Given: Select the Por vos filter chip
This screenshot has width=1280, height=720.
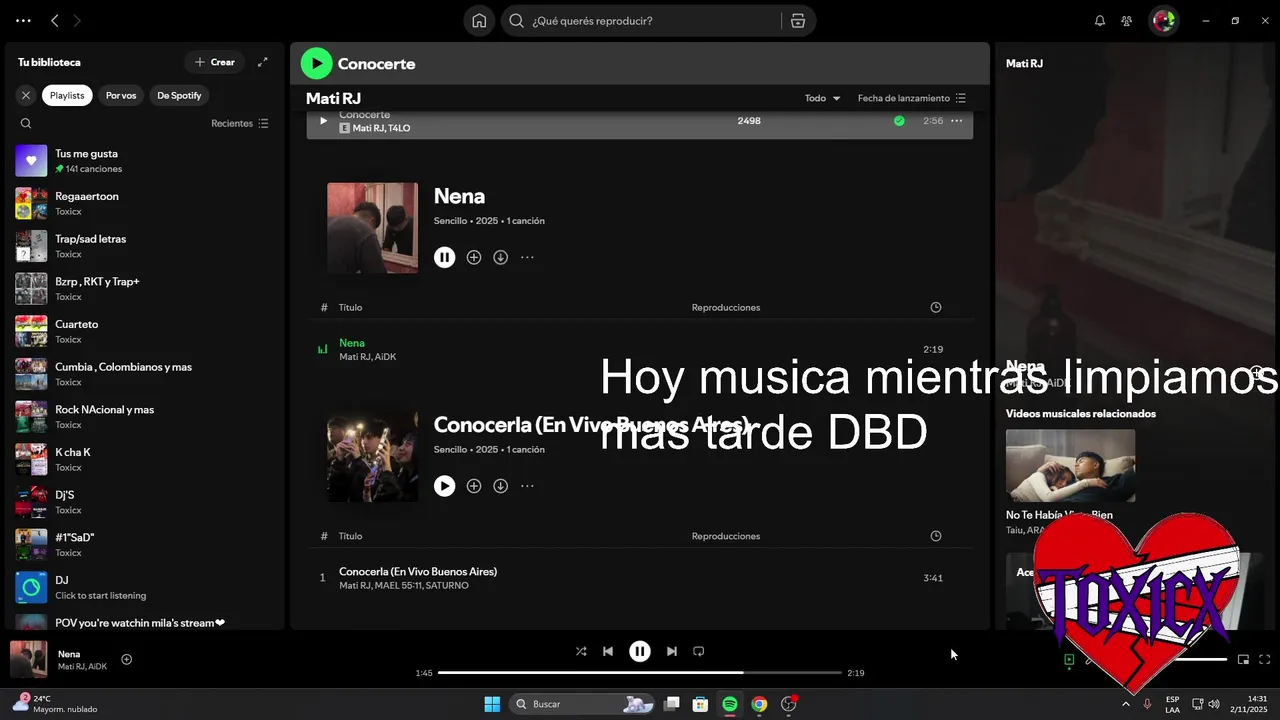Looking at the screenshot, I should 121,95.
